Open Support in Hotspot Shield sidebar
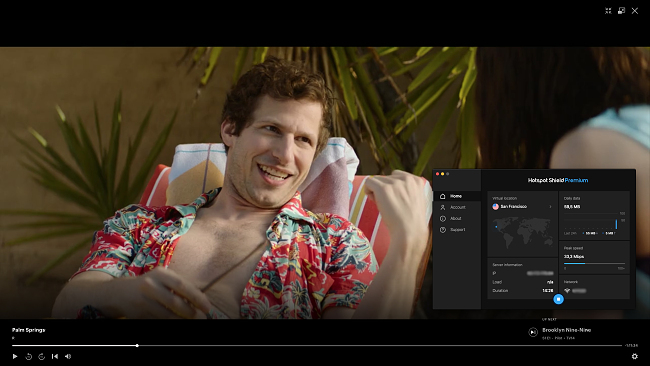650x366 pixels. [457, 230]
